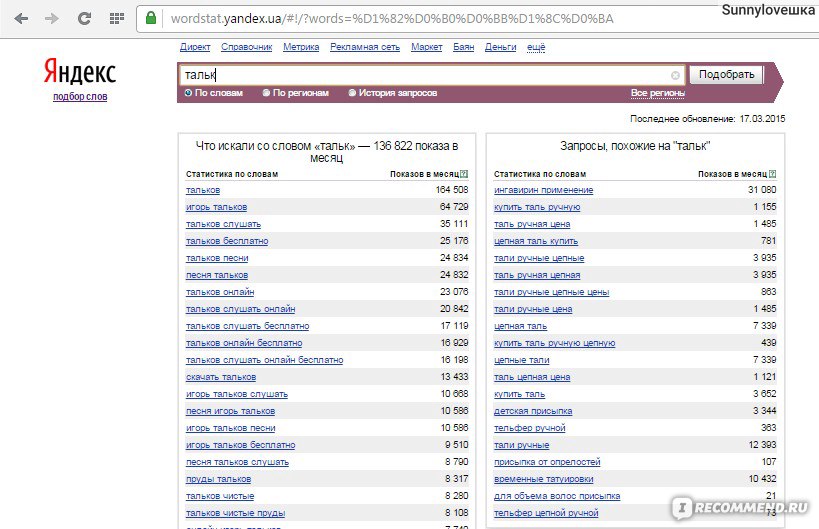Open the 'купить таль ручную' similar query link
Screen dimensions: 819x529
tap(537, 207)
